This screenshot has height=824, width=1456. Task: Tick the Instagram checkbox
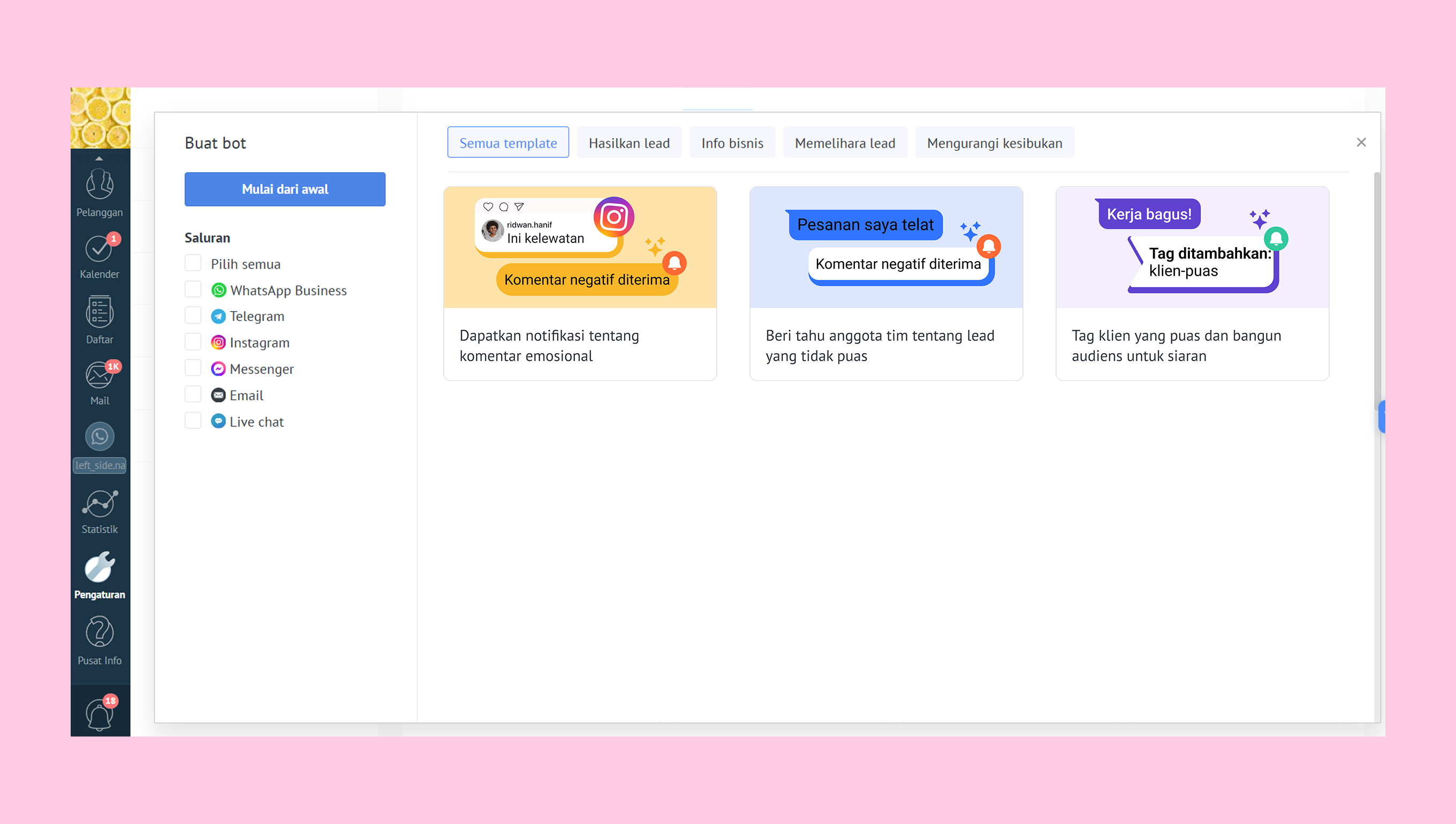pos(193,342)
